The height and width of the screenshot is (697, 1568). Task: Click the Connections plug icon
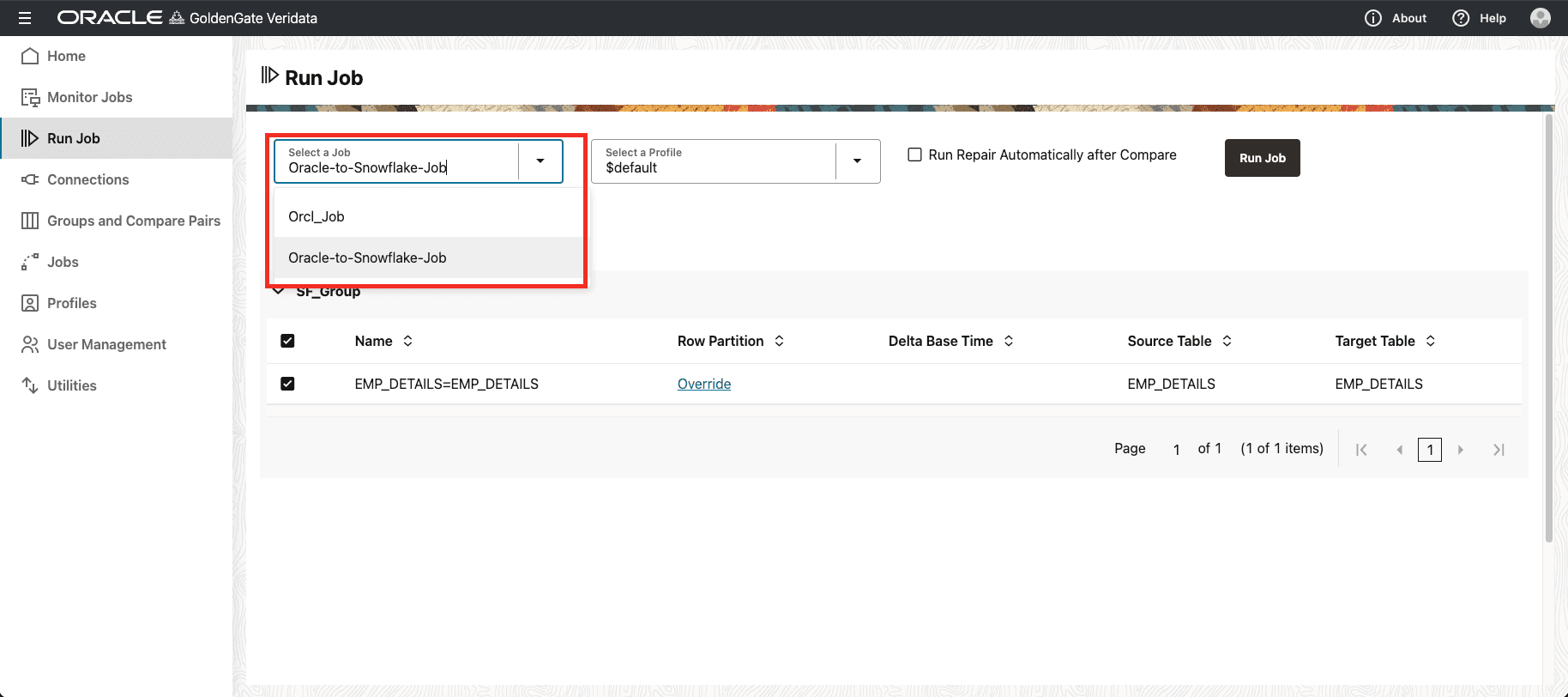tap(30, 179)
